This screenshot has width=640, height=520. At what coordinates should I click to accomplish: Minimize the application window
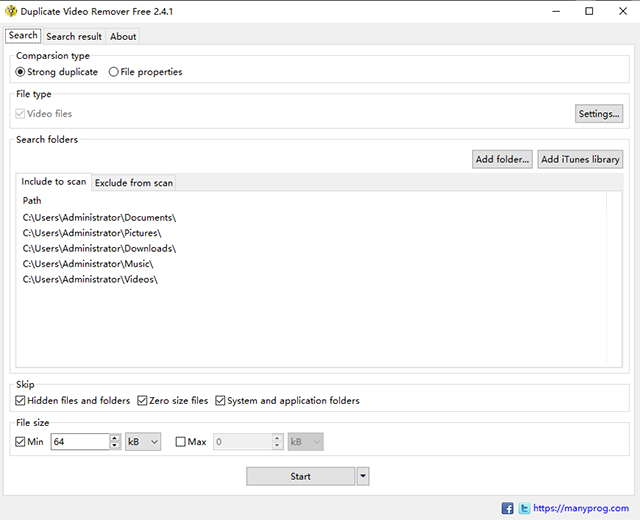pos(556,11)
